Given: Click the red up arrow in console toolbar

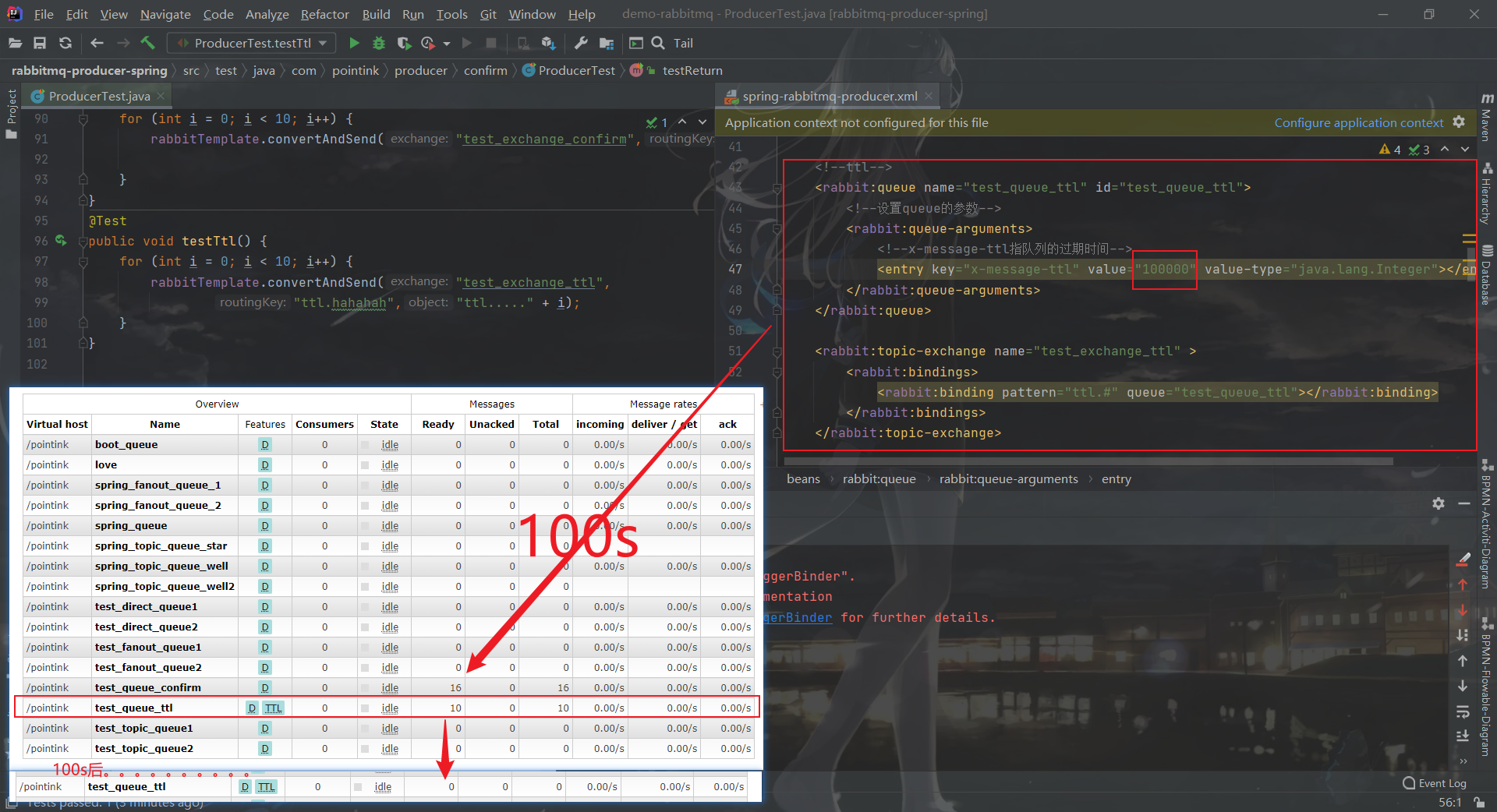Looking at the screenshot, I should [x=1463, y=584].
